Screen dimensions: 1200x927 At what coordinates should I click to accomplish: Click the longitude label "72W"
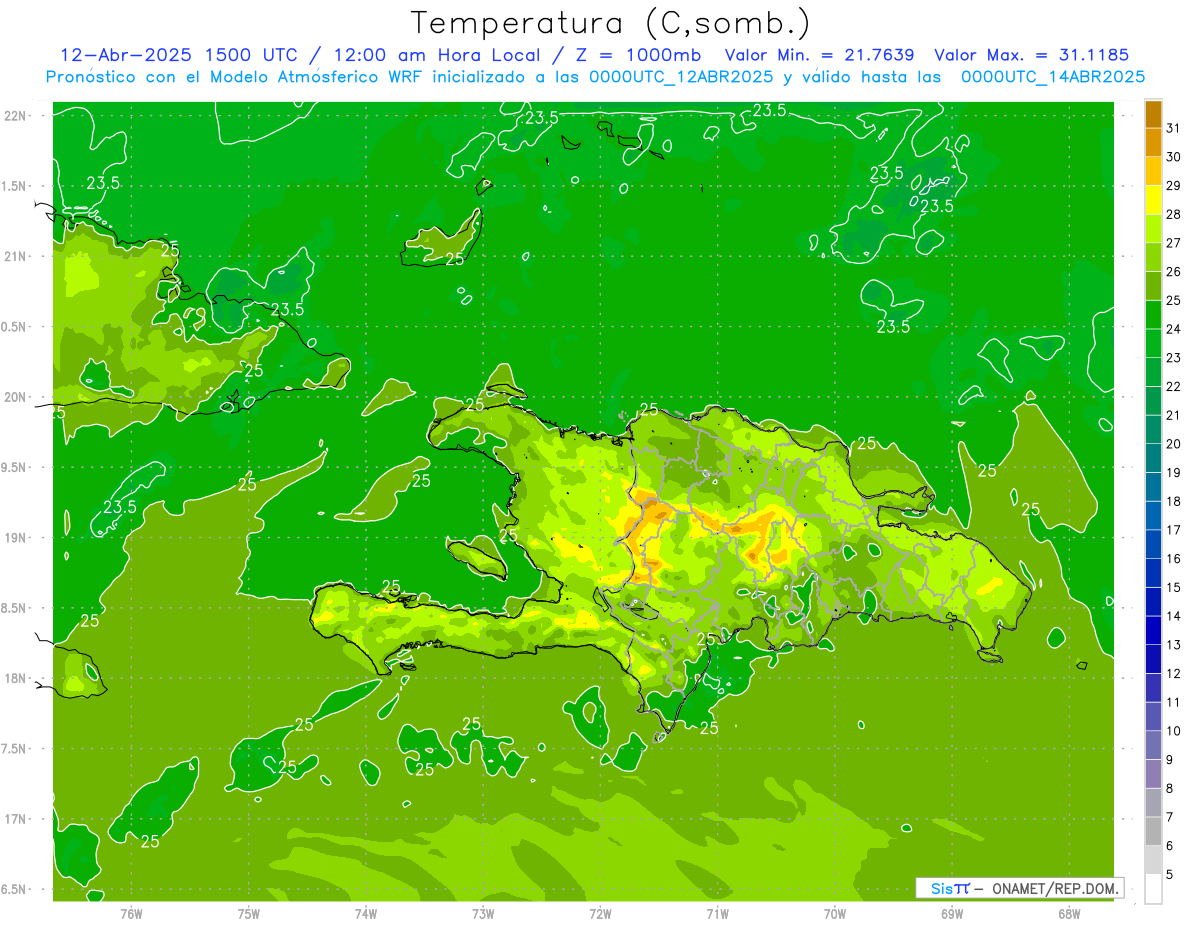[600, 914]
